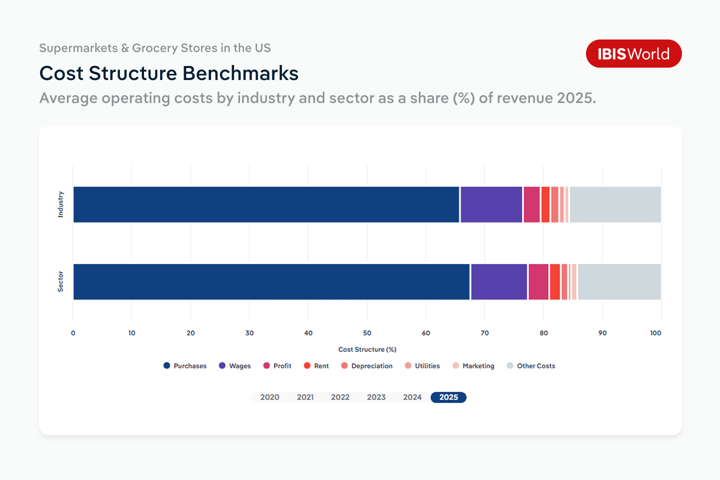Select the Industry Other Costs segment
The width and height of the screenshot is (720, 480).
coord(614,204)
